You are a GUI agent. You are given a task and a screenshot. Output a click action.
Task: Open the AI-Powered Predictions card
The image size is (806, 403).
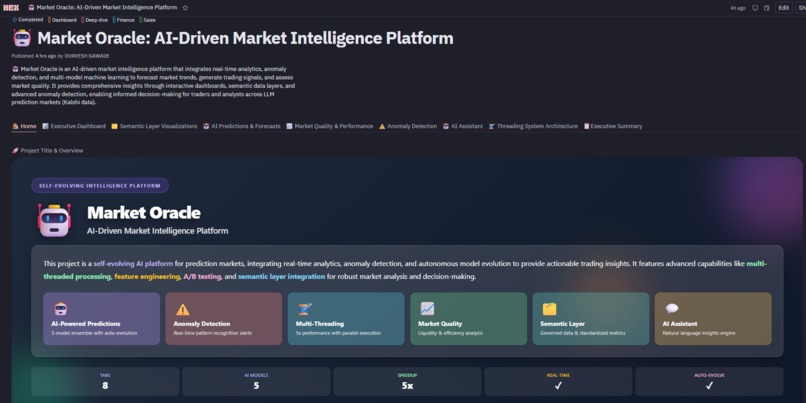tap(102, 319)
